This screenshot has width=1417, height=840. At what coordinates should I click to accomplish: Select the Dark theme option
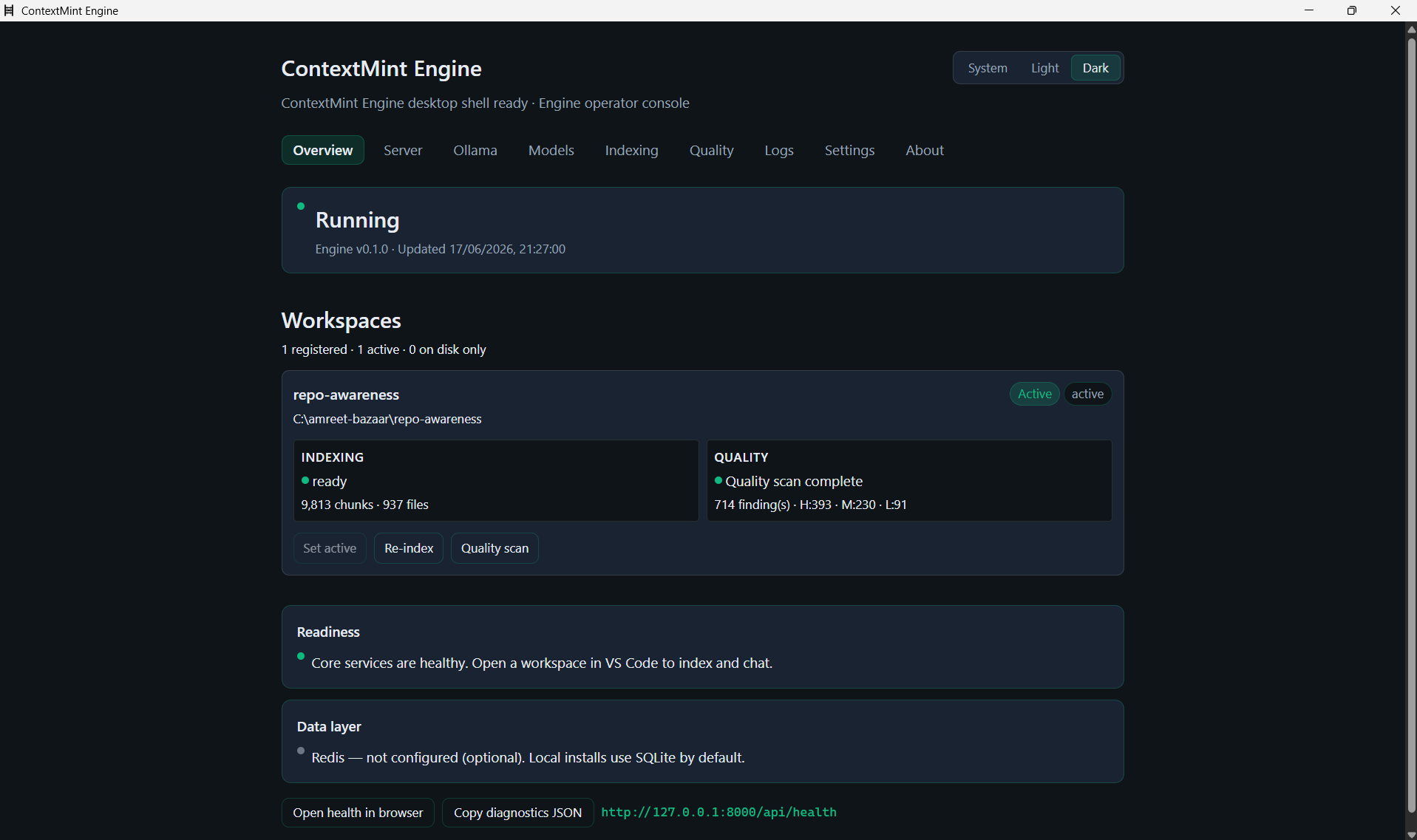click(x=1095, y=68)
